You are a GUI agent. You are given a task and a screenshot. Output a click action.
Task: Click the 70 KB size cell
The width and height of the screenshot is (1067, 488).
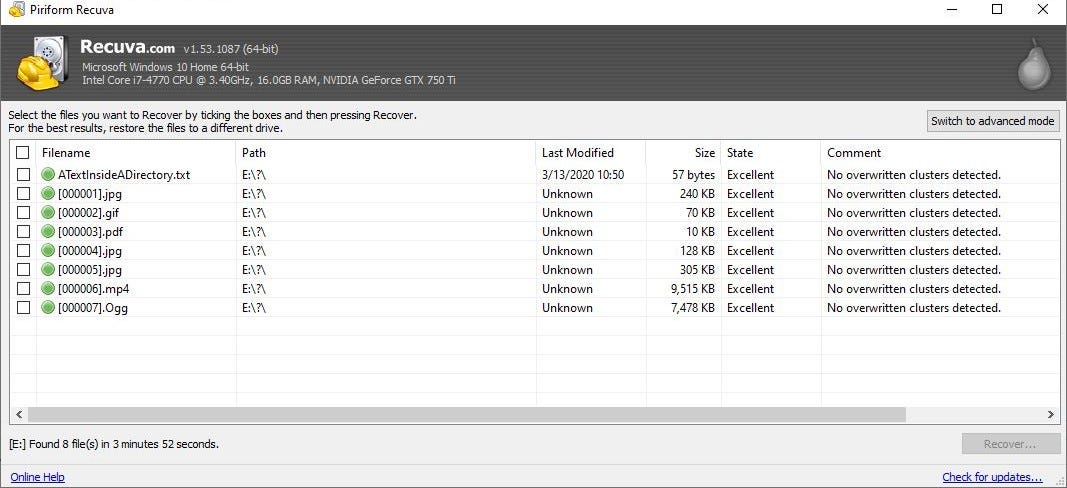[700, 213]
